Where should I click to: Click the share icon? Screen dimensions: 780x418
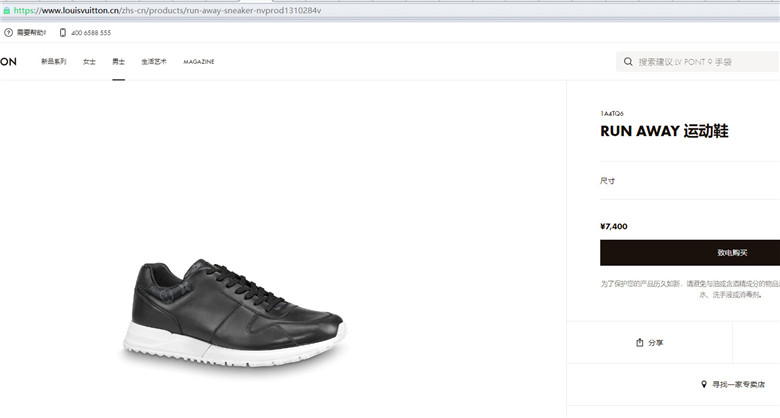point(640,342)
